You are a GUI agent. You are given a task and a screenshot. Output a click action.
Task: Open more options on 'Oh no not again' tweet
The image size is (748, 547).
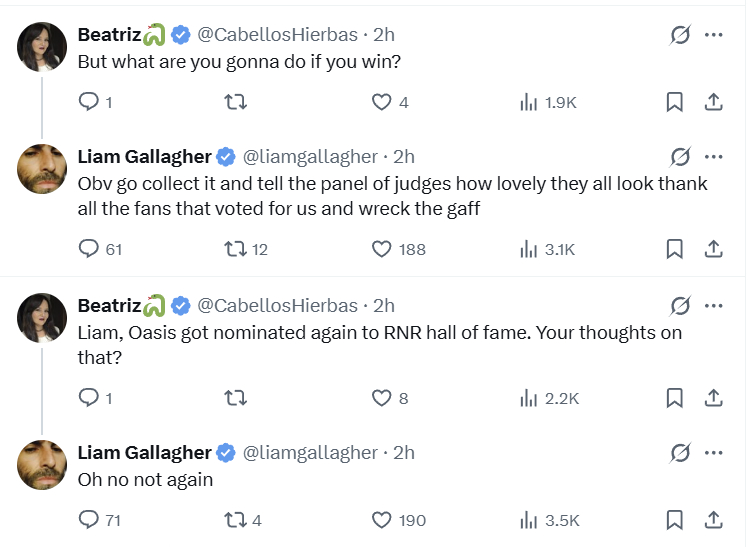(714, 453)
